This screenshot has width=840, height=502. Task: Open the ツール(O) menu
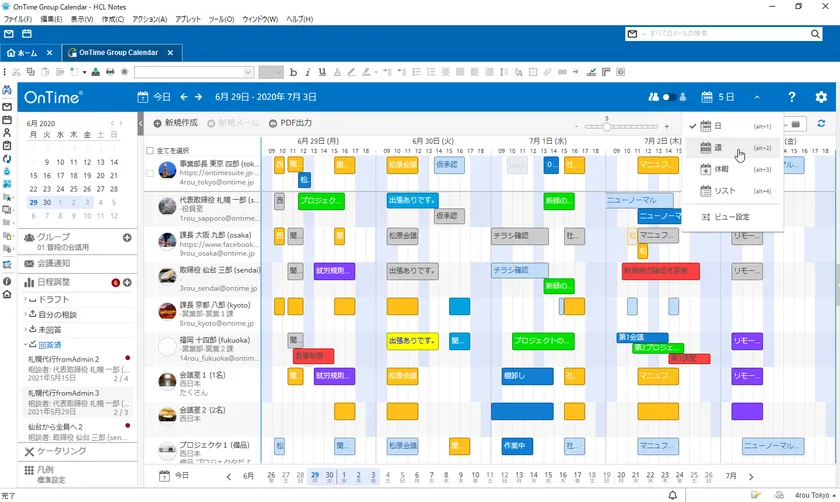pos(221,19)
